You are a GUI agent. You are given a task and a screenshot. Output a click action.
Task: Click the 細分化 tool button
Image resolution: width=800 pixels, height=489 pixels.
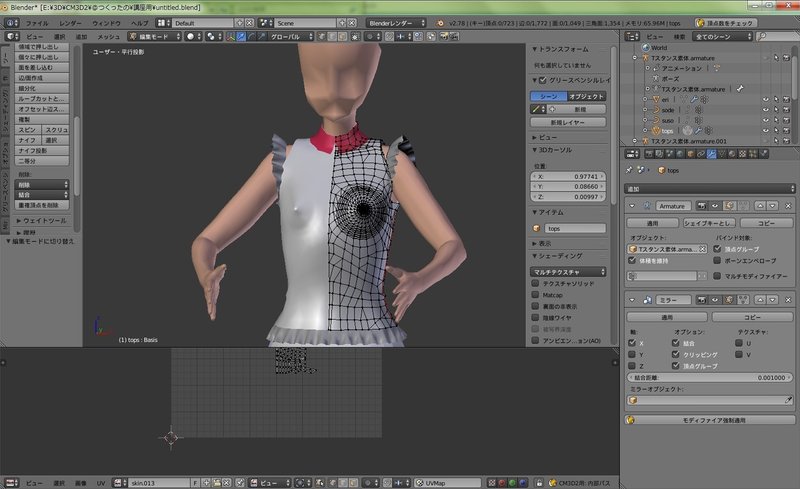point(42,88)
